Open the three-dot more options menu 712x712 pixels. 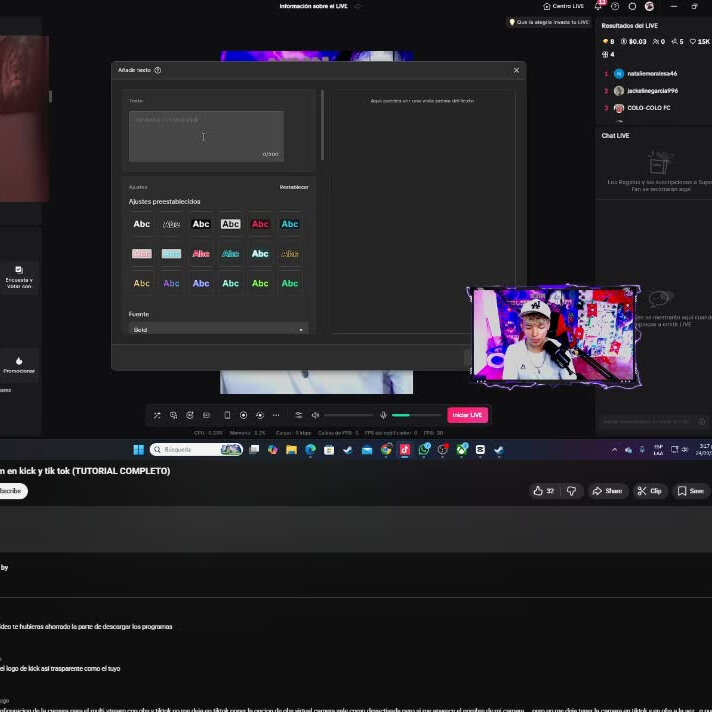click(276, 415)
